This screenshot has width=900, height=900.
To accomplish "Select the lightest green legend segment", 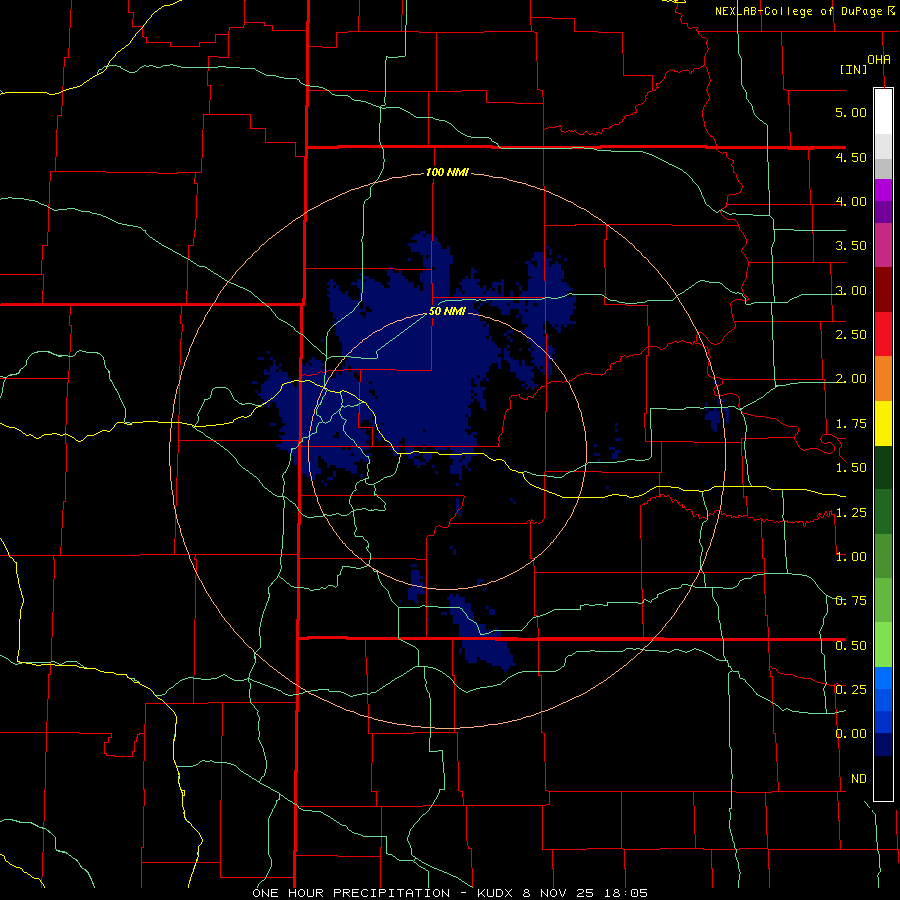I will tap(883, 645).
